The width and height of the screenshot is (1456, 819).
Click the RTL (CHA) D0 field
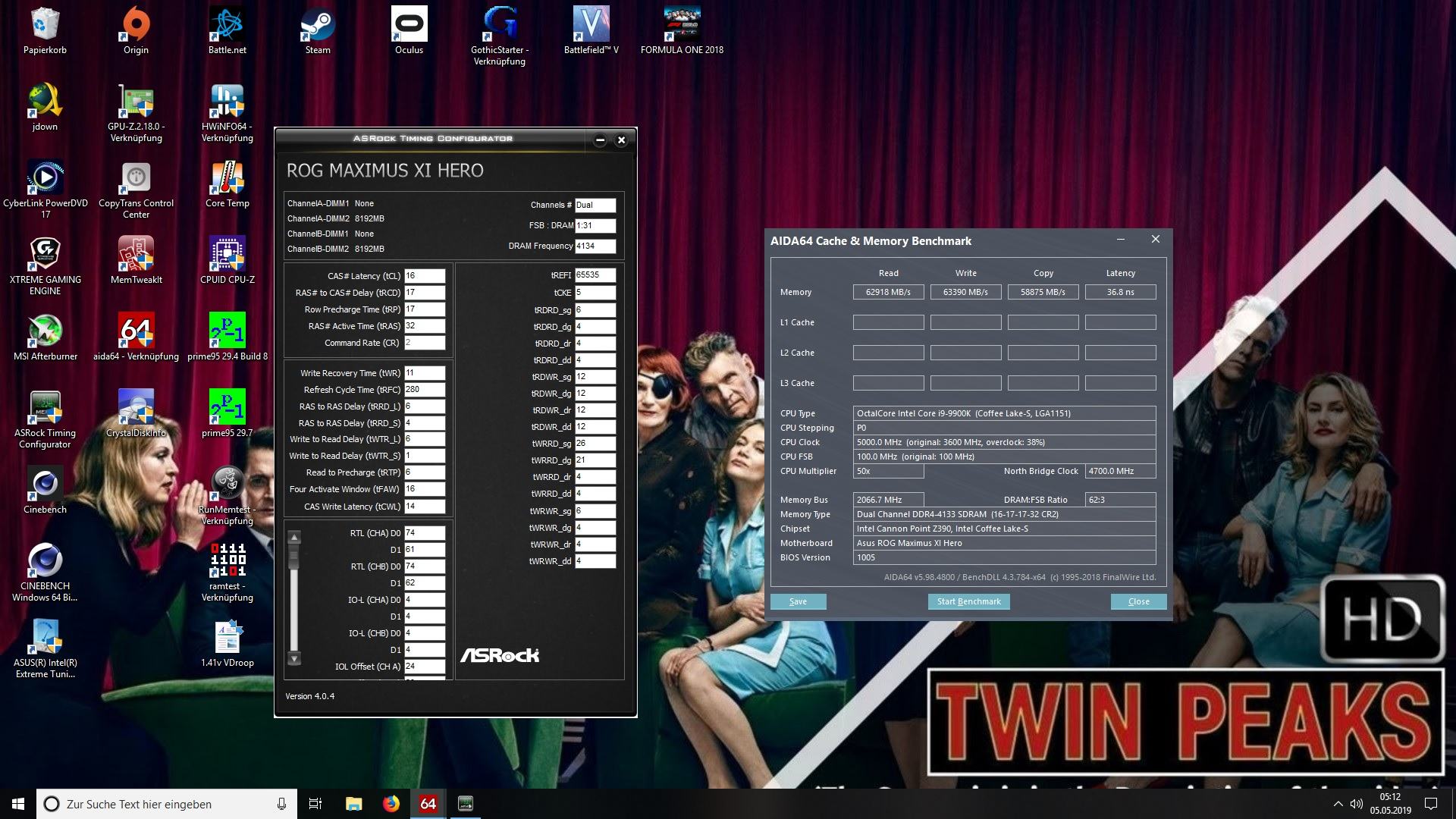tap(425, 533)
